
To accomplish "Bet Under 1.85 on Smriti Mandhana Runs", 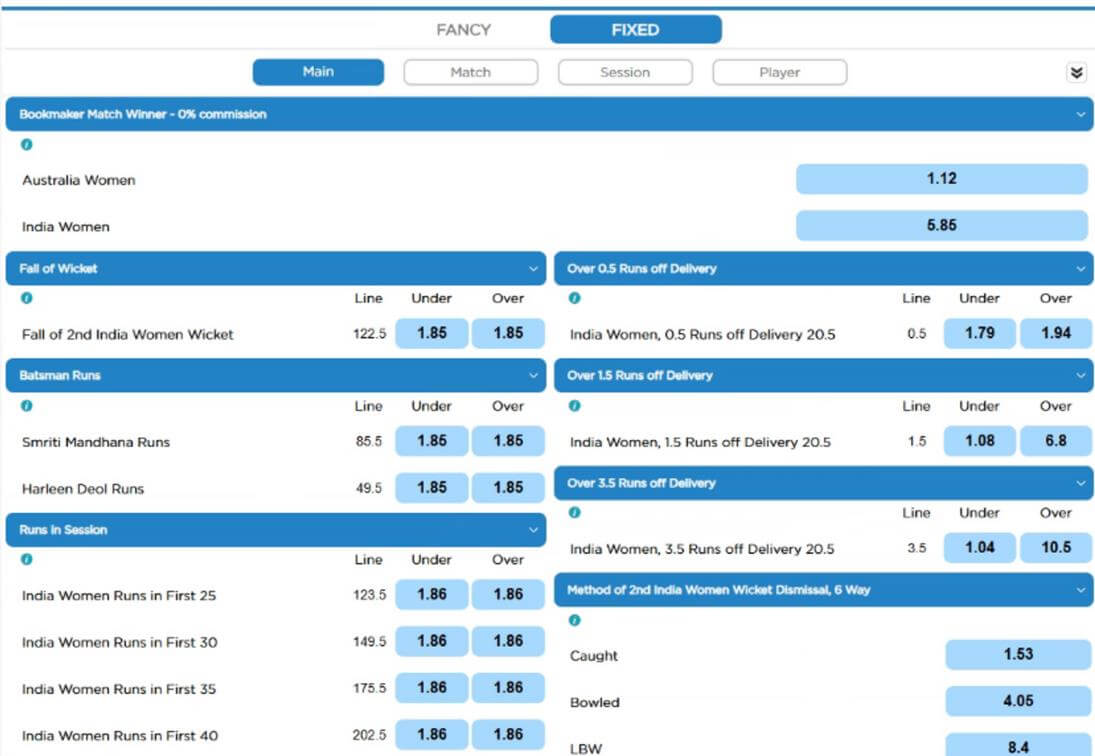I will pos(431,440).
